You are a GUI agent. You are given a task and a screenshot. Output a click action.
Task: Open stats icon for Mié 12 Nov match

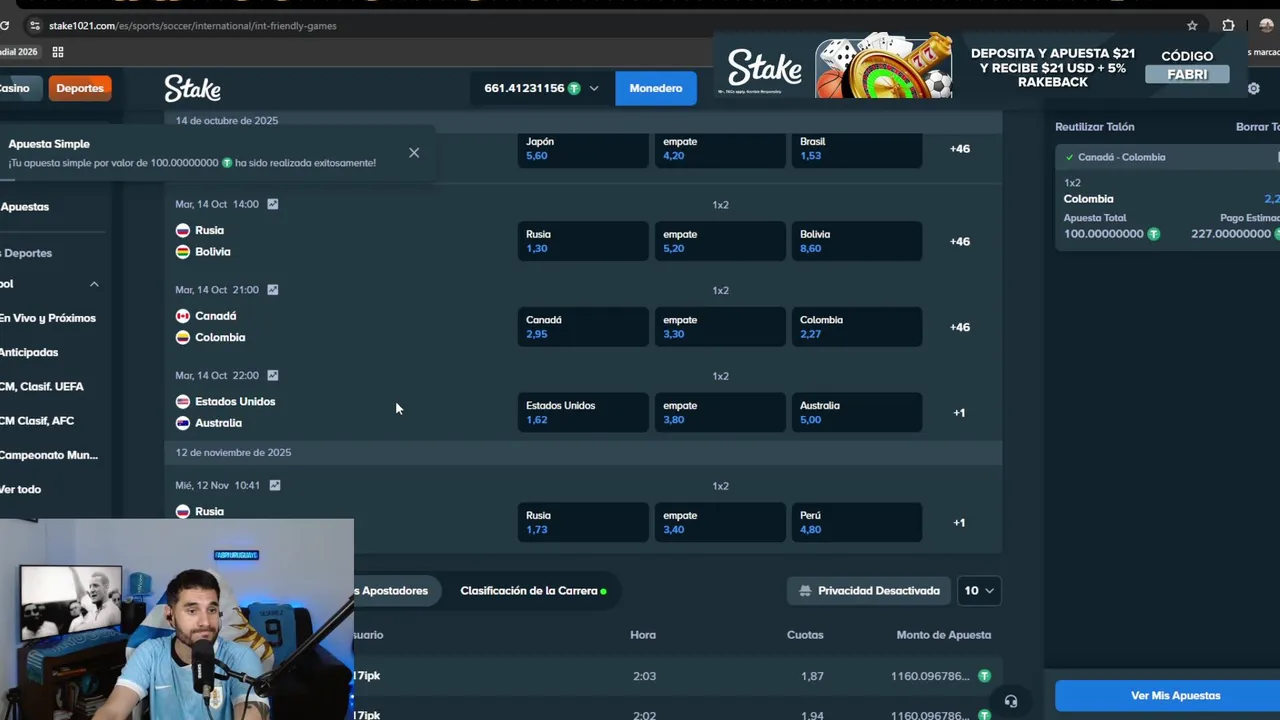click(274, 485)
